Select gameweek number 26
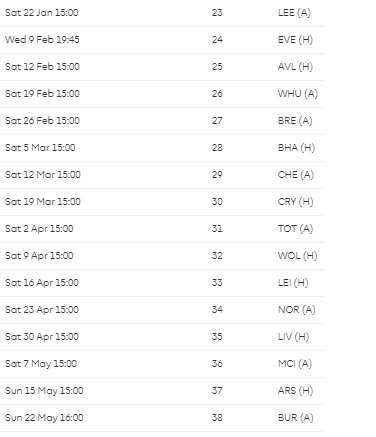376x437 pixels. (217, 94)
